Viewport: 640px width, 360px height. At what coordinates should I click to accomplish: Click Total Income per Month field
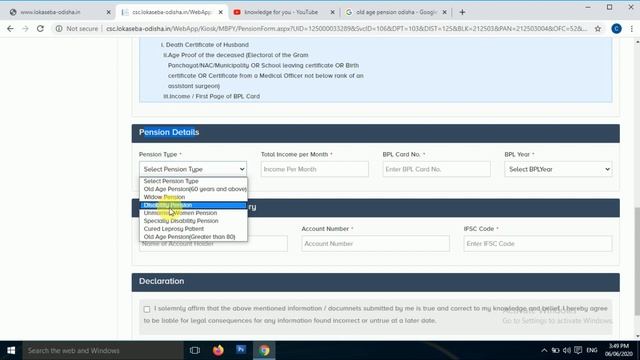click(x=315, y=169)
